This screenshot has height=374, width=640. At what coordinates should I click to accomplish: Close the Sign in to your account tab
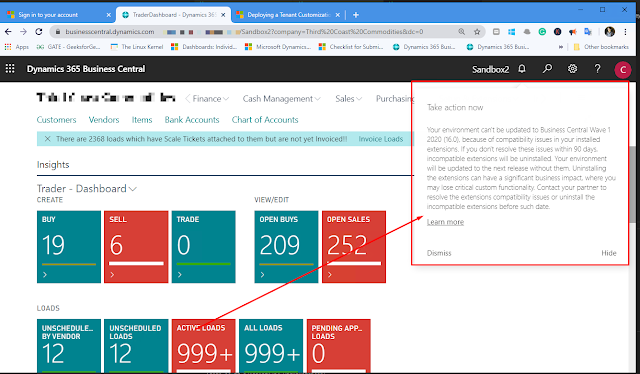[109, 15]
